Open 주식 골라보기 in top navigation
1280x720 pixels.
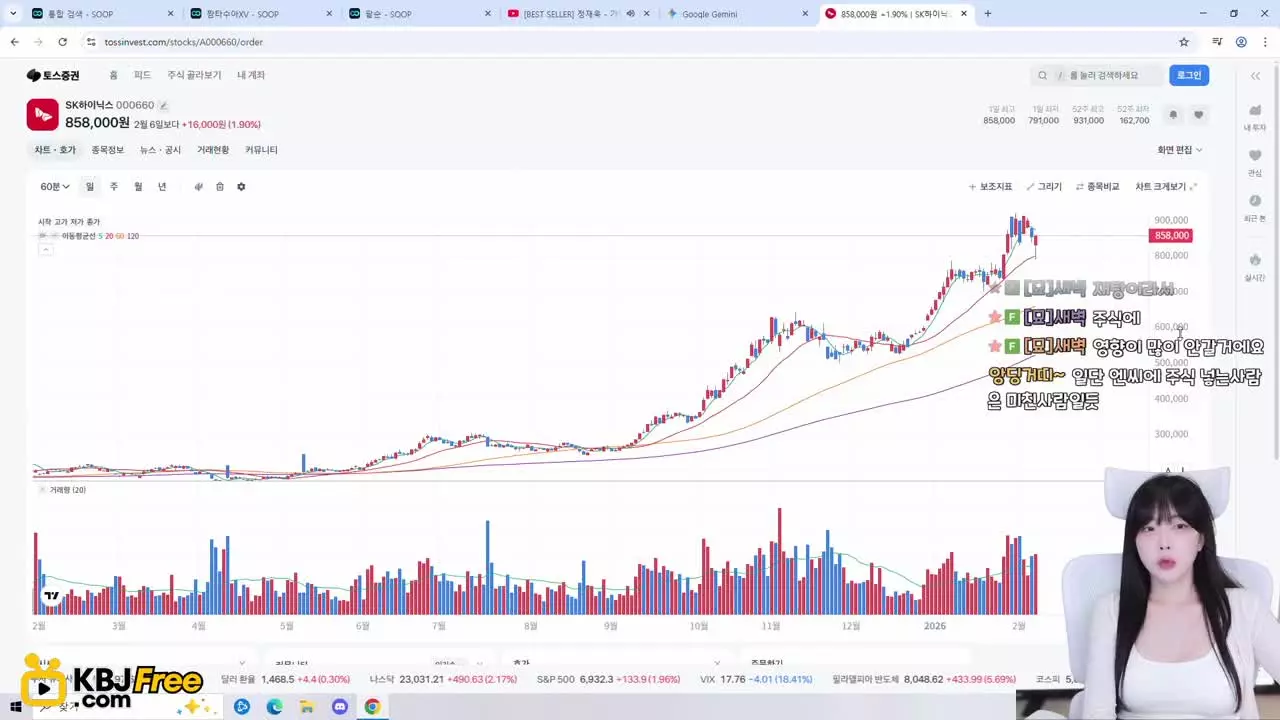click(x=194, y=75)
